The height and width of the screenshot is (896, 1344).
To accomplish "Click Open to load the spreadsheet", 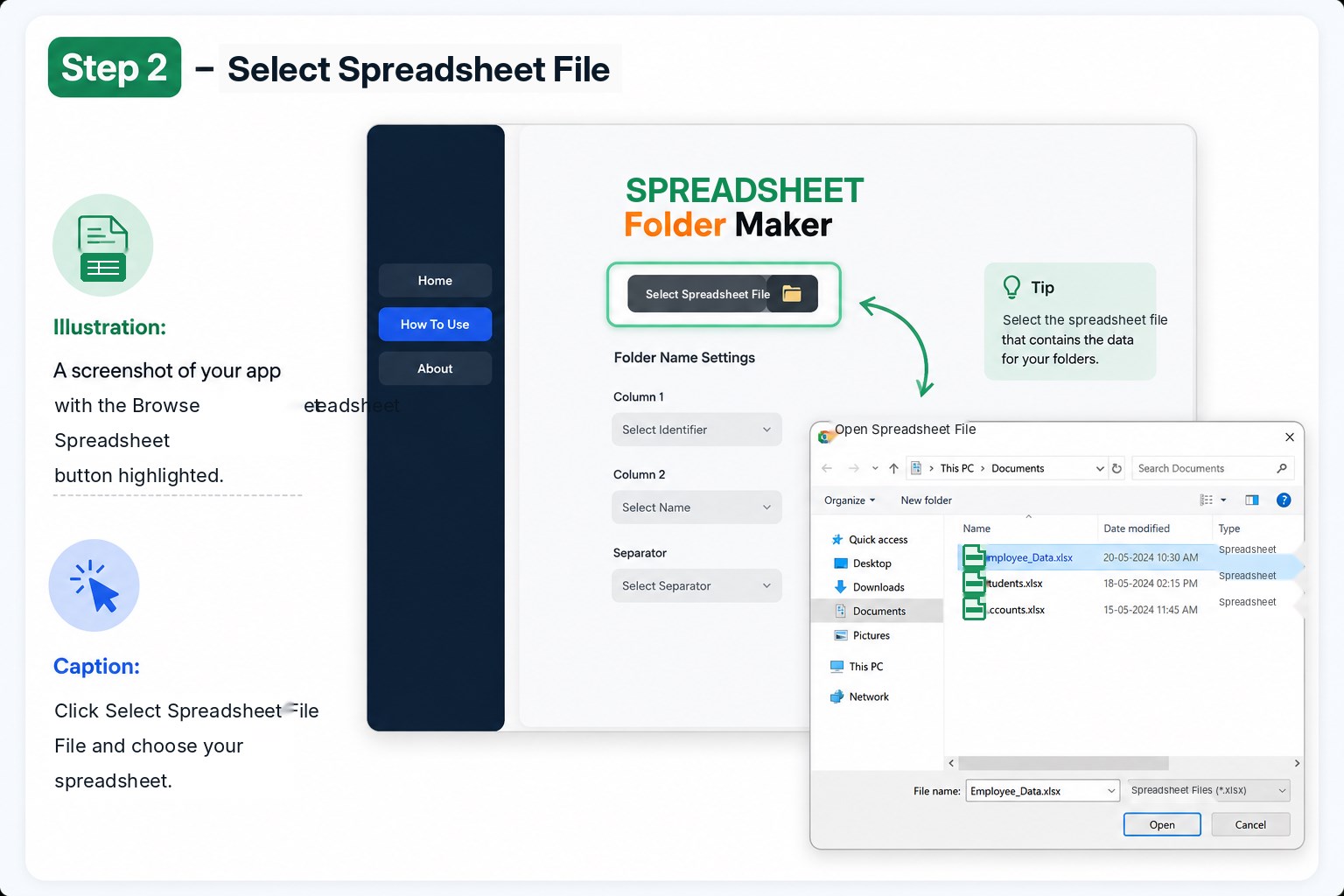I will tap(1162, 825).
